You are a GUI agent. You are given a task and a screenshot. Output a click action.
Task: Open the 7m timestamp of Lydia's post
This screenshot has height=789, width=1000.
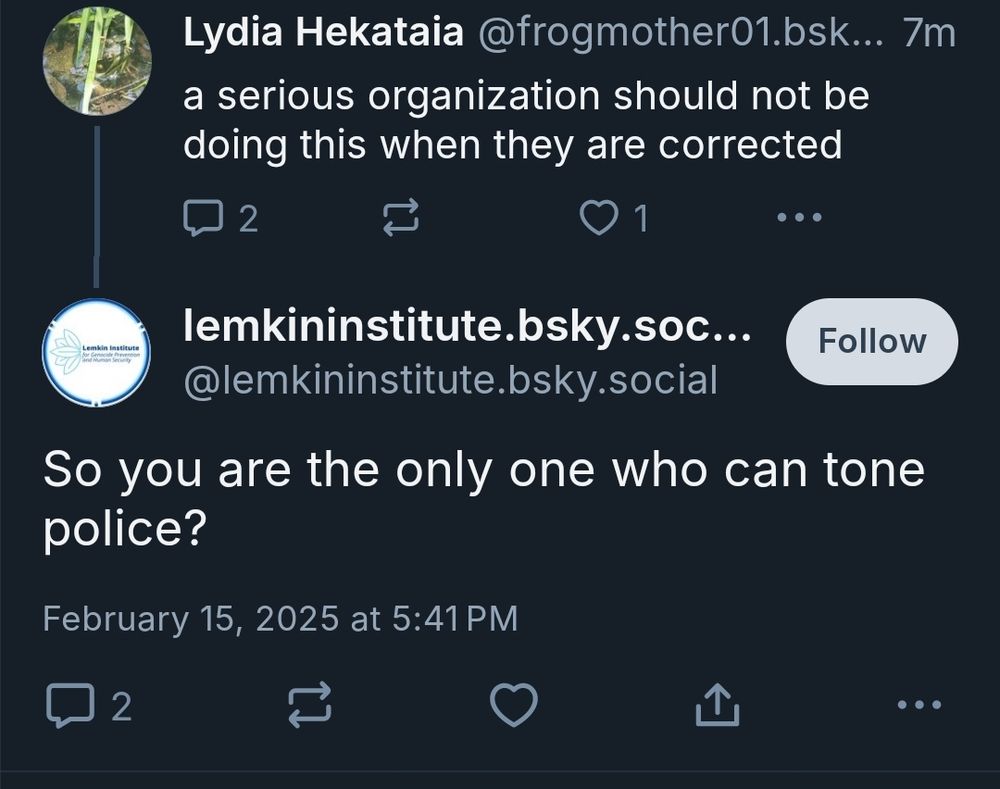click(x=928, y=34)
